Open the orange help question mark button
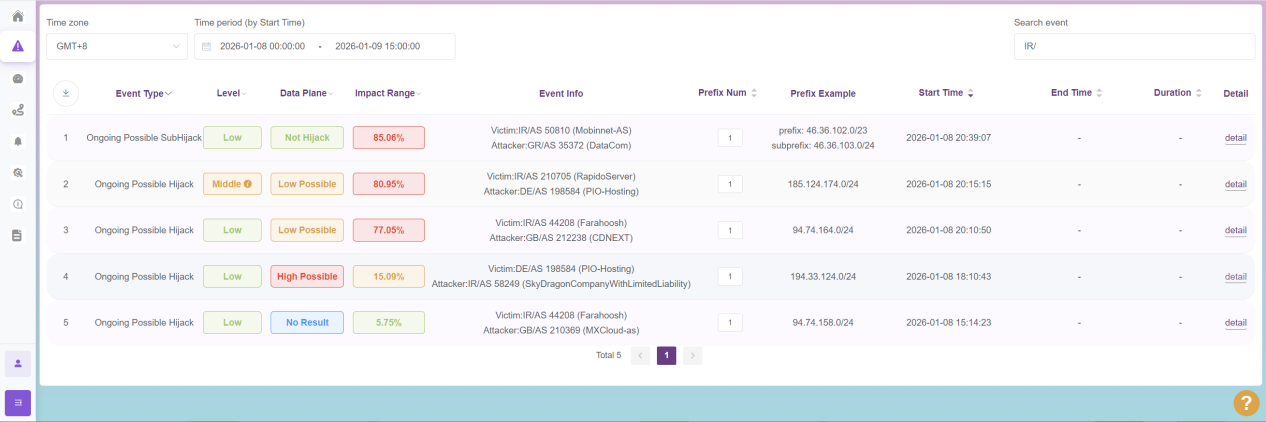The image size is (1266, 422). 1246,403
